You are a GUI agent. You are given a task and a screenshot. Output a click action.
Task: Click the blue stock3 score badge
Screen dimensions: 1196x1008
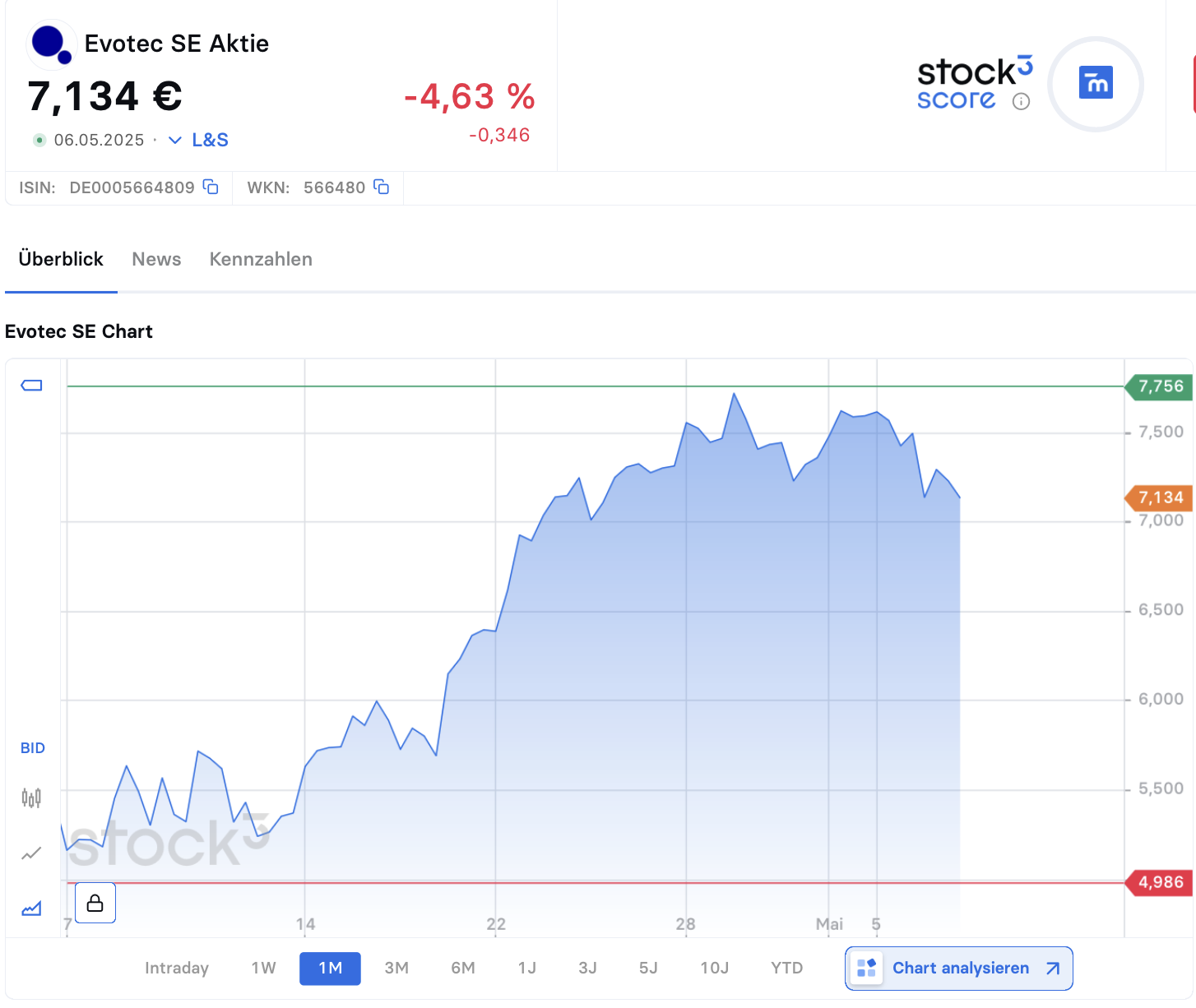tap(1096, 83)
